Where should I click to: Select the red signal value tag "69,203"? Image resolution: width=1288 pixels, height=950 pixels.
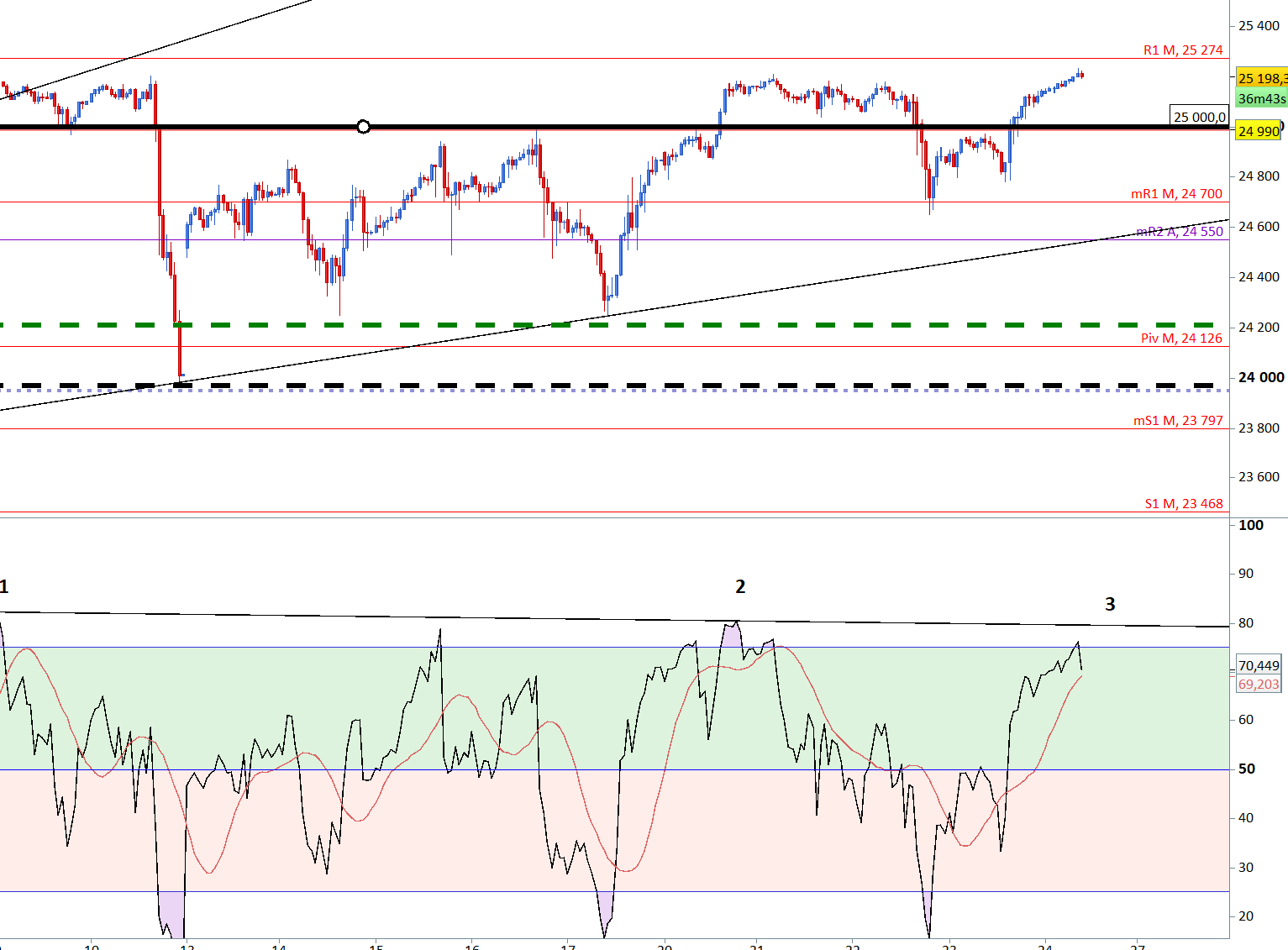pos(1259,685)
